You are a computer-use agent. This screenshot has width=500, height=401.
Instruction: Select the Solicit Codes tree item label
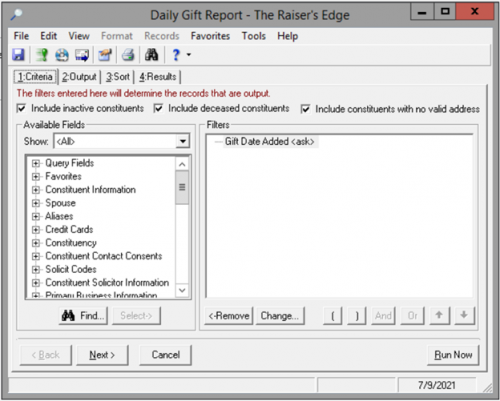71,269
